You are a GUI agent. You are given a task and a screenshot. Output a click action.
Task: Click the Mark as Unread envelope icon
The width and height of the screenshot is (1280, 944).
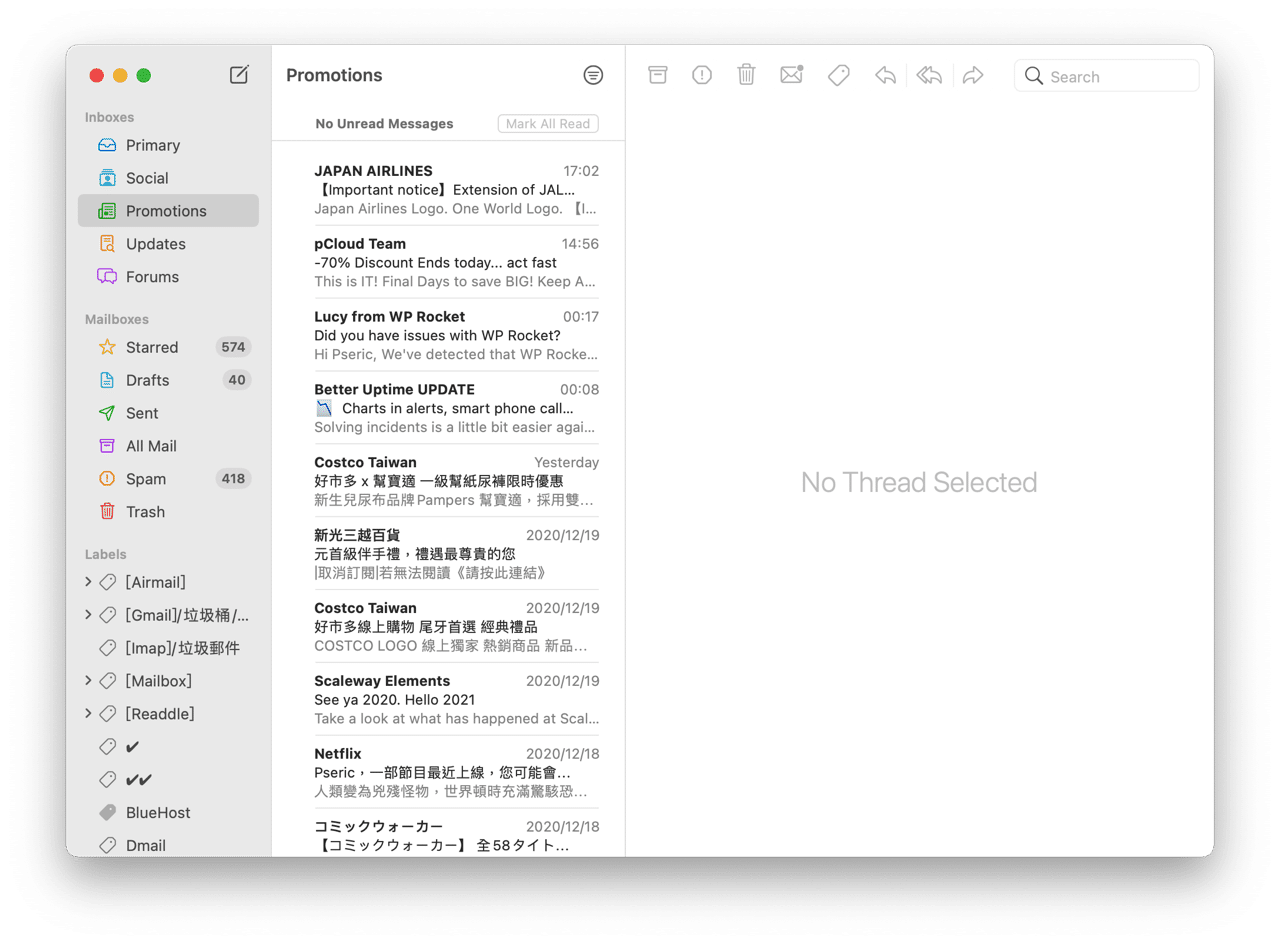(x=792, y=75)
